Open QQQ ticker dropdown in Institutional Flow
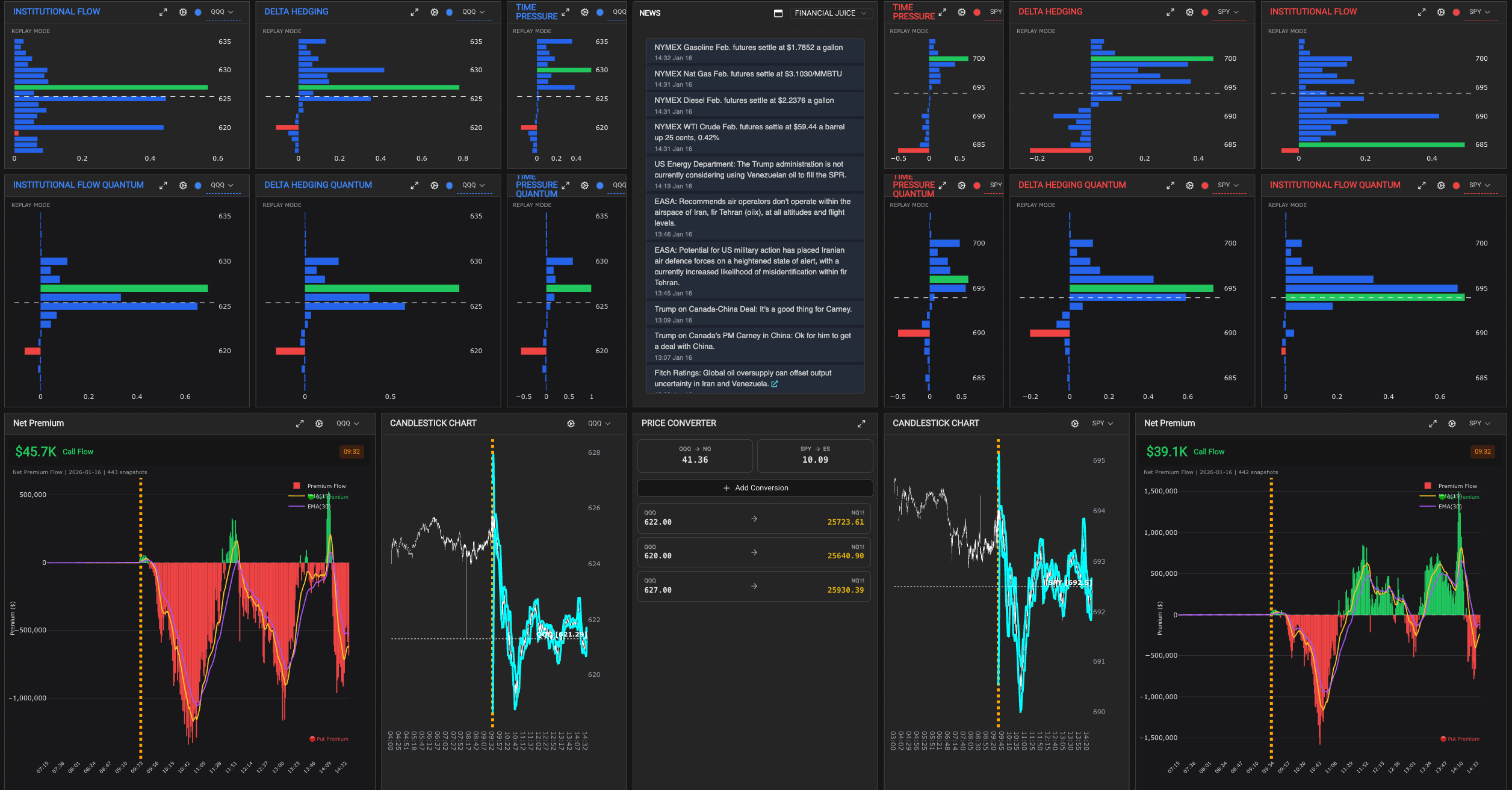The width and height of the screenshot is (1512, 790). pyautogui.click(x=223, y=12)
